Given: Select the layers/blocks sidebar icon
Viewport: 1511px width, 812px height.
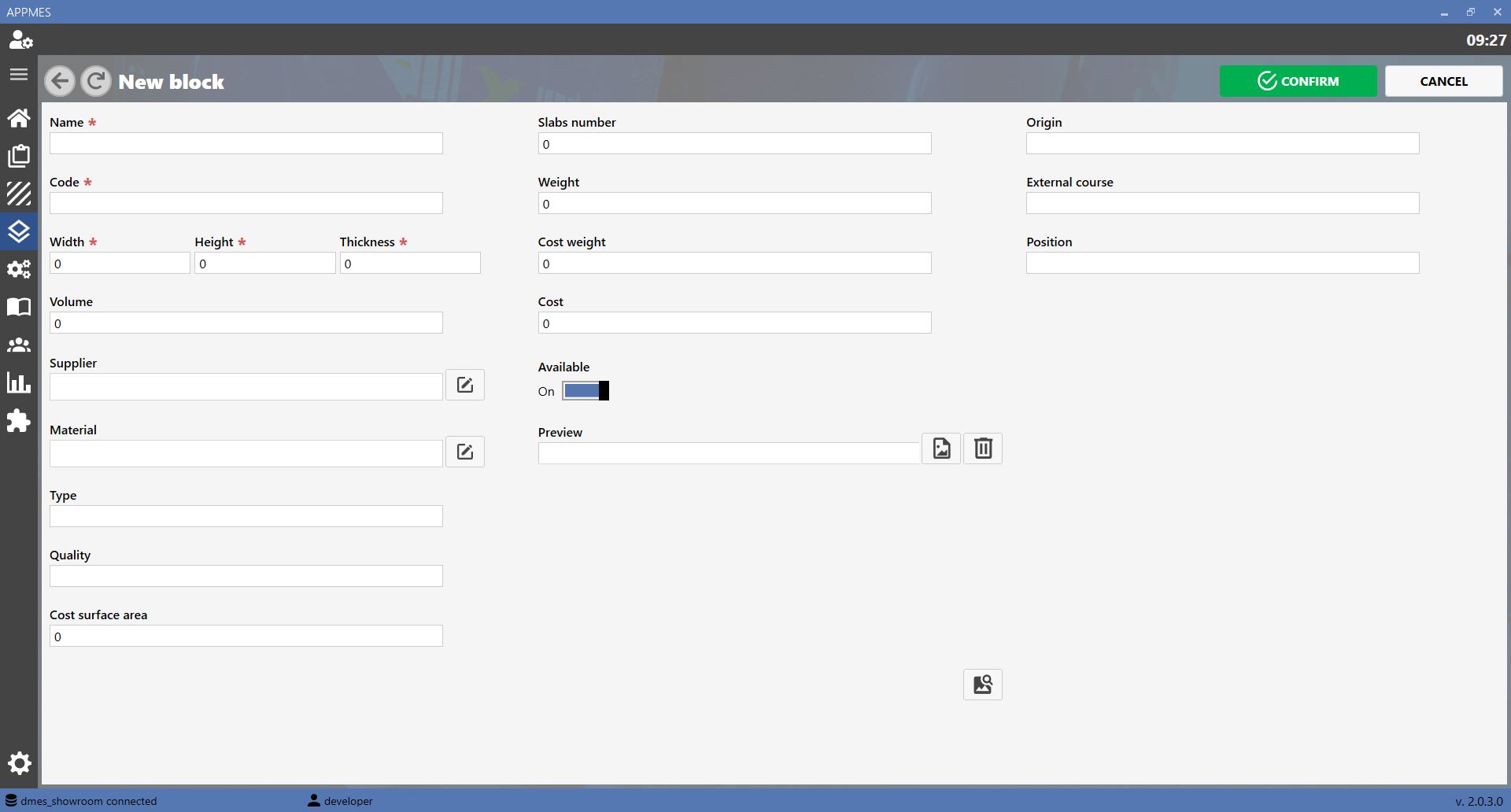Looking at the screenshot, I should click(19, 231).
